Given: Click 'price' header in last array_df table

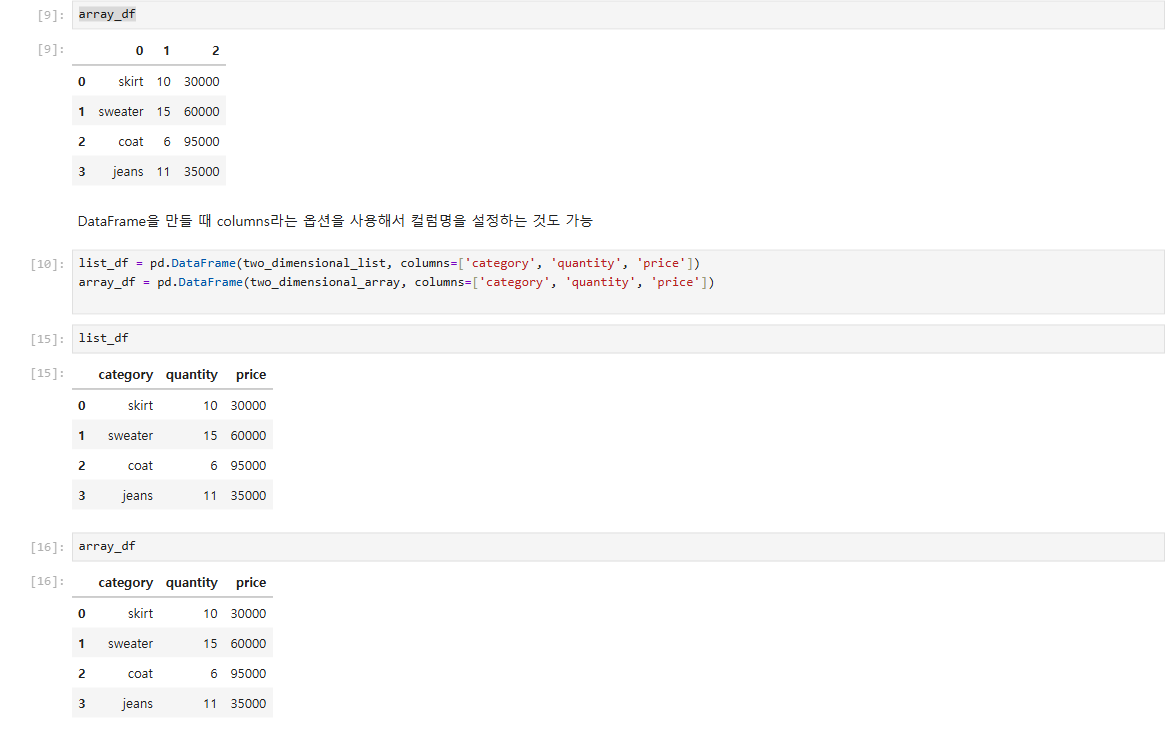Looking at the screenshot, I should tap(251, 582).
